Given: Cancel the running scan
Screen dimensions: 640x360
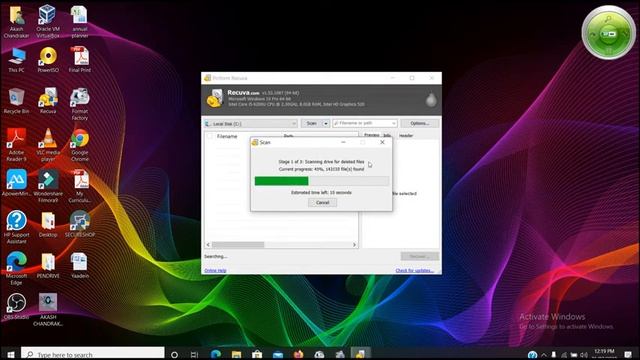Looking at the screenshot, I should tap(322, 202).
